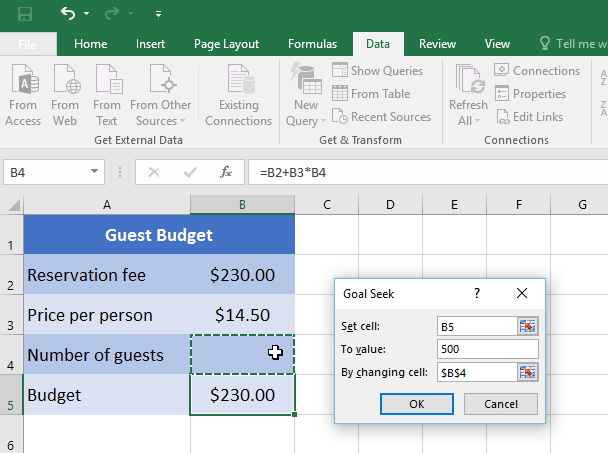Click the To value input field
608x453 pixels.
[x=488, y=349]
